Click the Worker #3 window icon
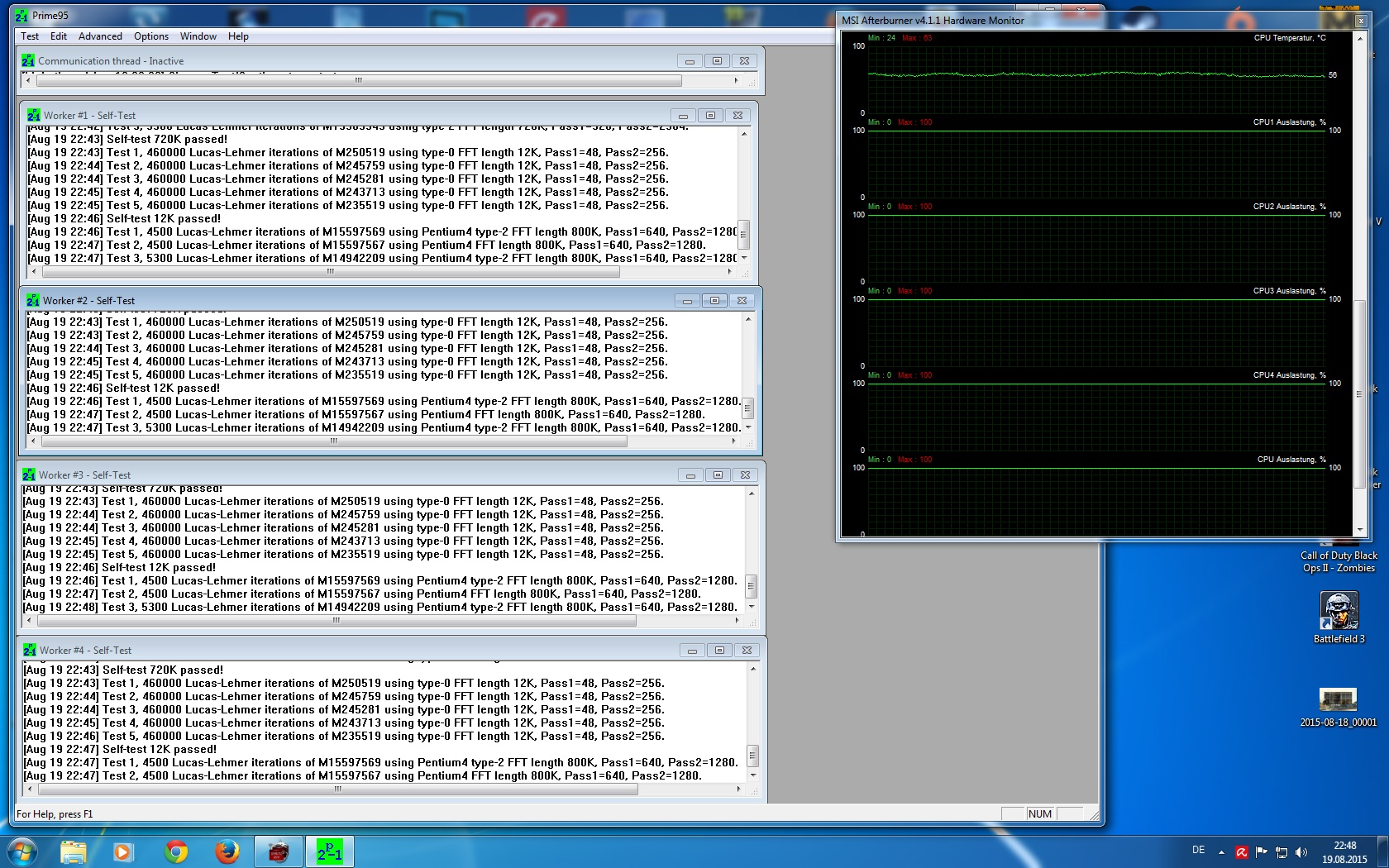Image resolution: width=1389 pixels, height=868 pixels. coord(29,475)
